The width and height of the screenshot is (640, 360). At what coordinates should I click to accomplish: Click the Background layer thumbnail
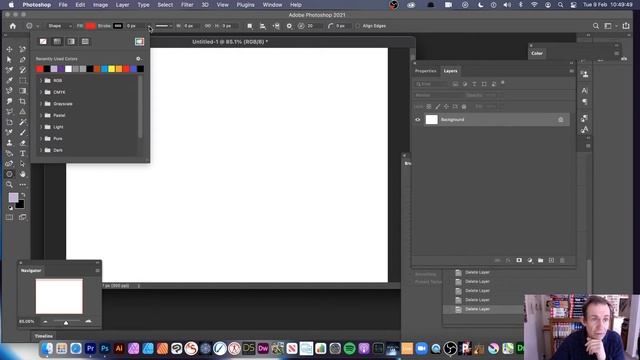coord(431,120)
